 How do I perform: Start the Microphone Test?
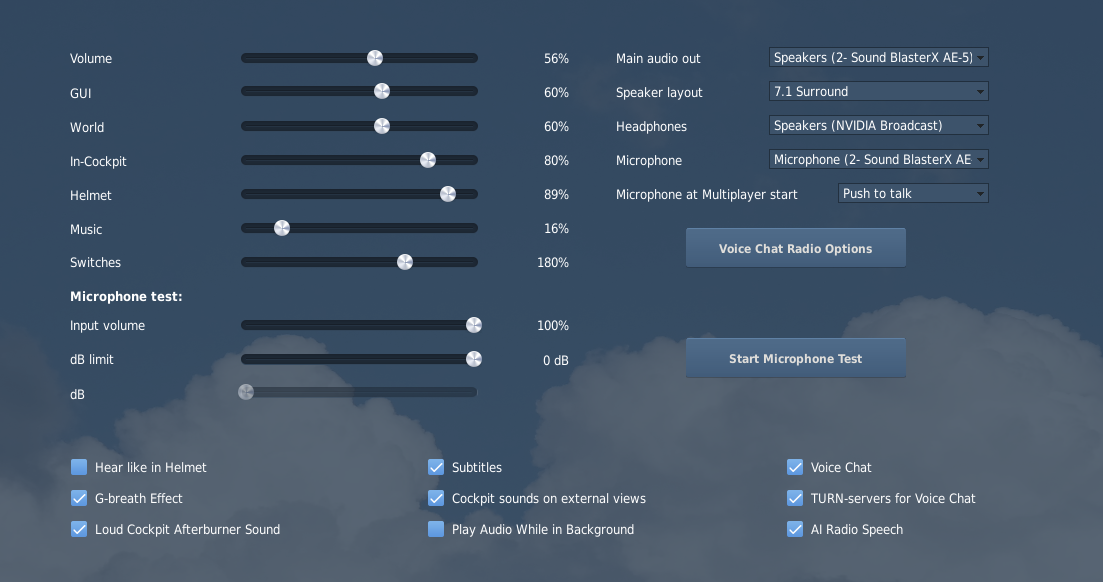coord(796,358)
